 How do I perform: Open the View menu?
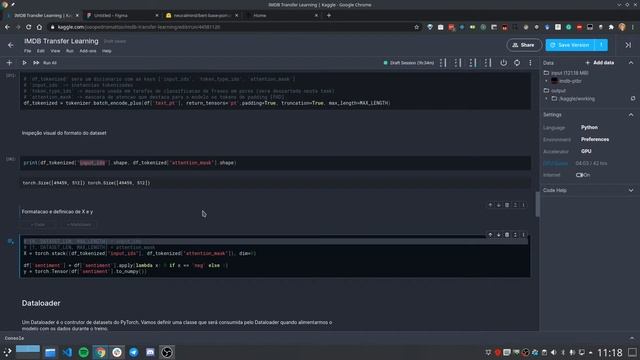[55, 51]
